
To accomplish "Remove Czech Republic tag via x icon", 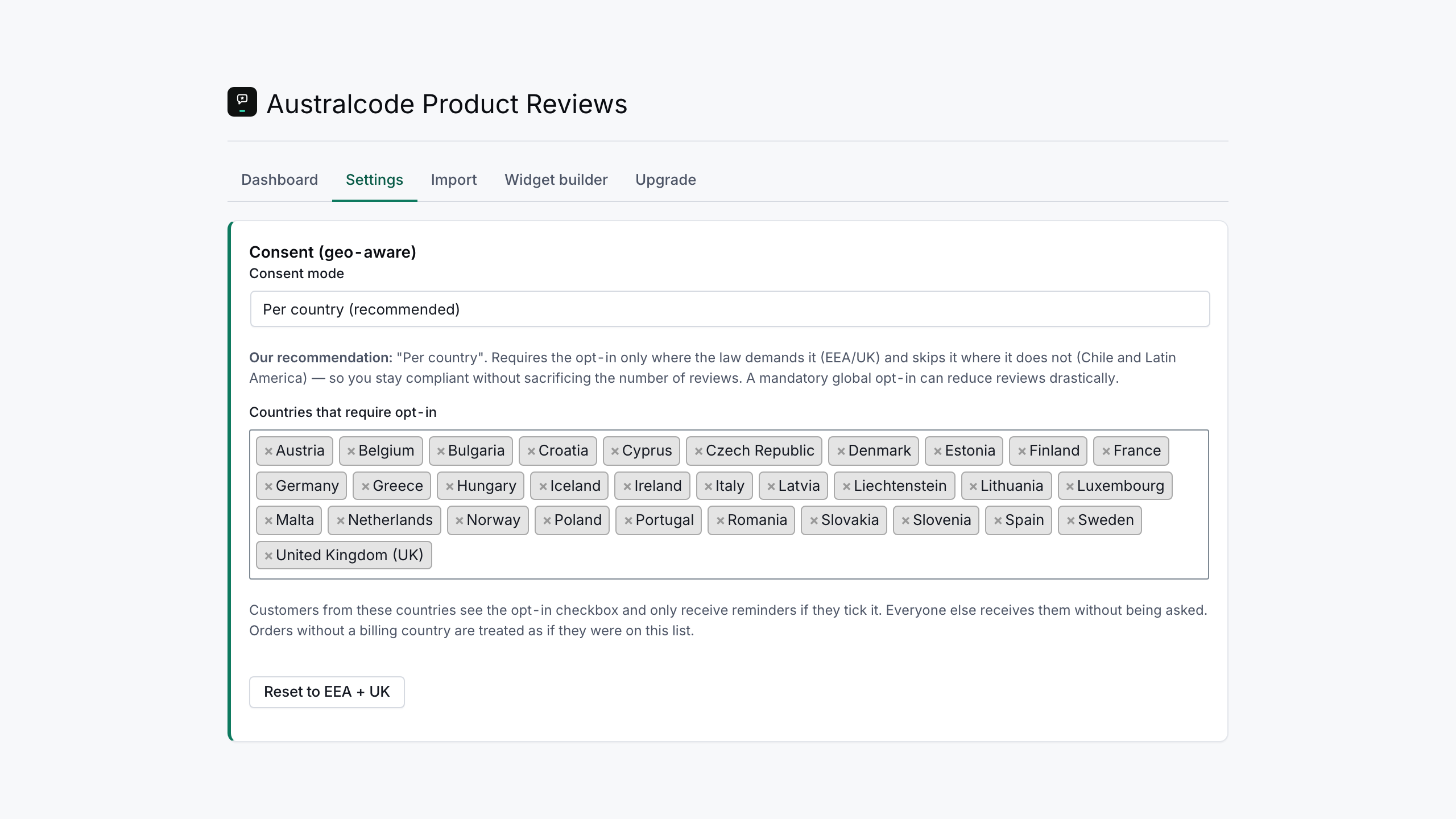I will point(698,451).
